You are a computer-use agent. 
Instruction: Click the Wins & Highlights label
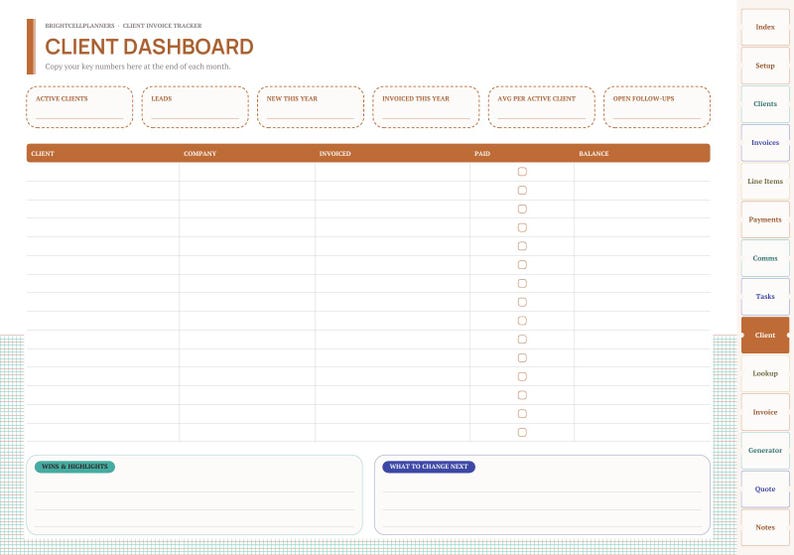pos(75,466)
